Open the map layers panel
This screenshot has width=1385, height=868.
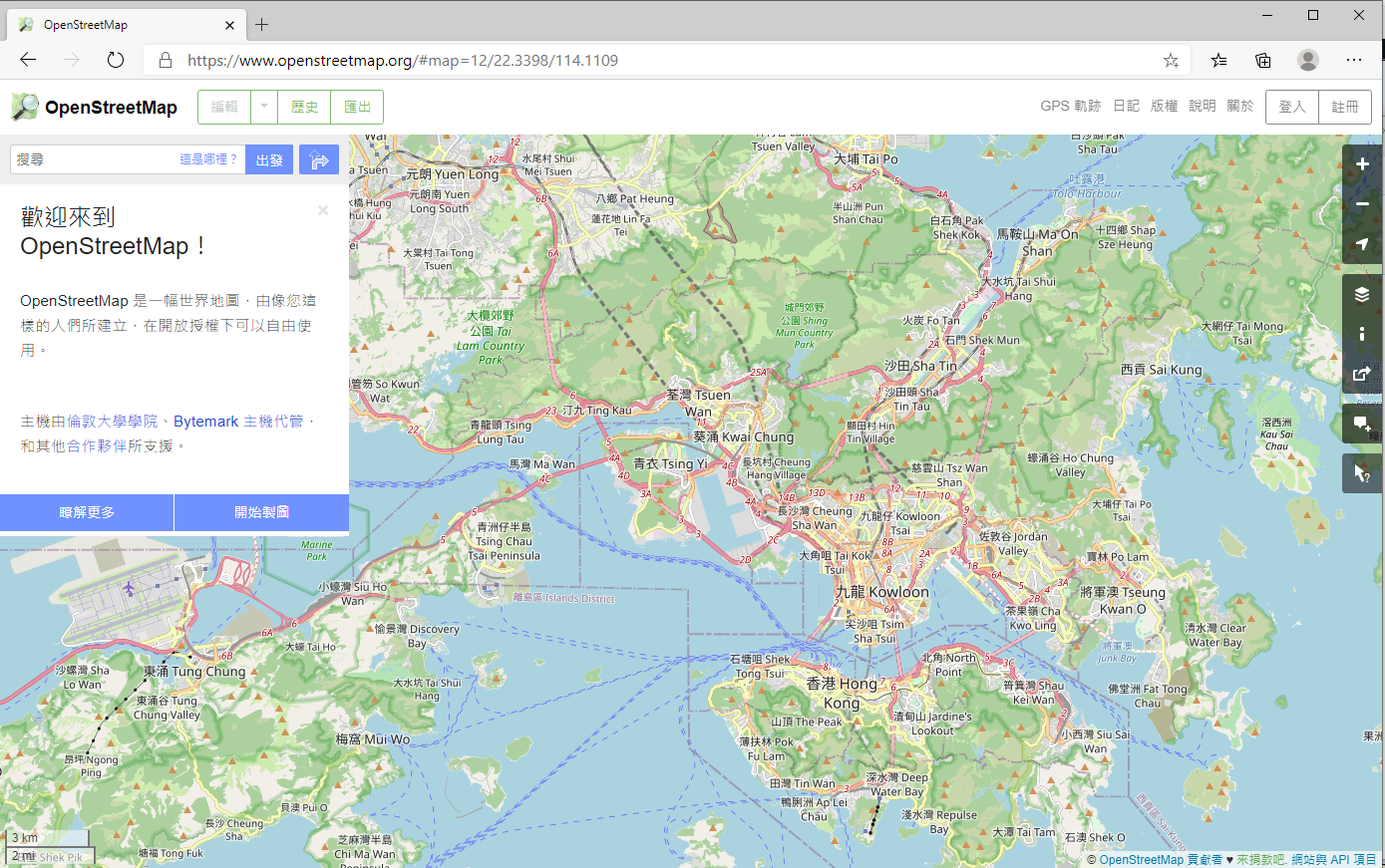click(x=1362, y=294)
